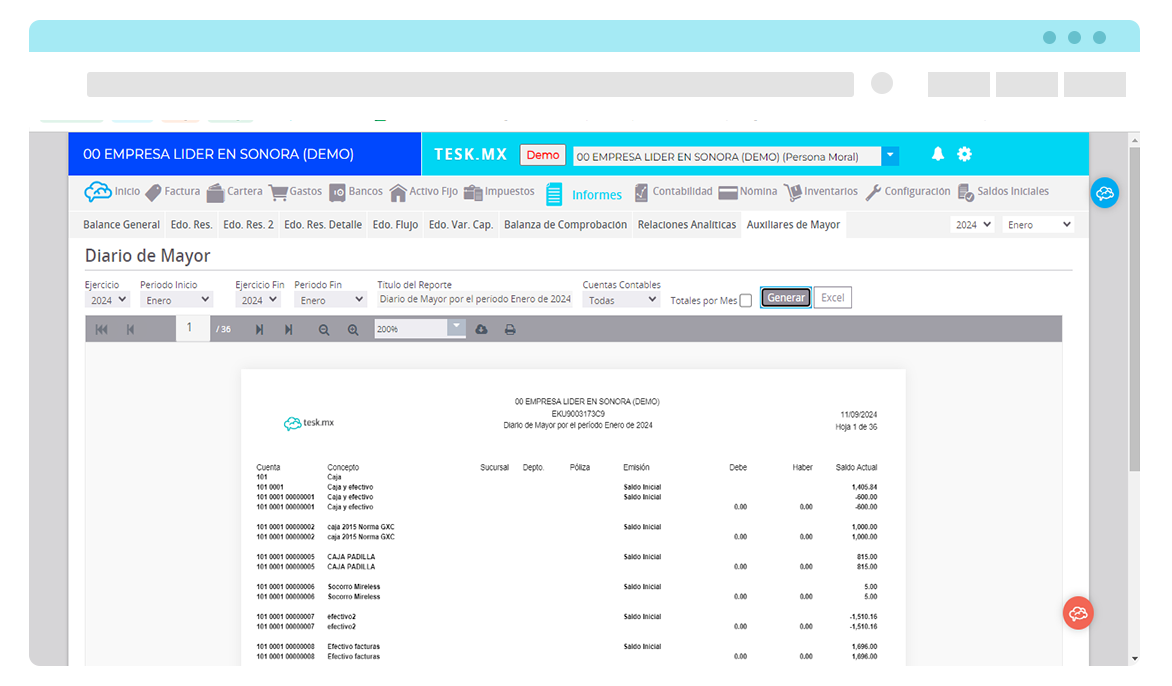Enable the Totales por Mes checkbox
This screenshot has height=686, width=1172.
tap(743, 298)
